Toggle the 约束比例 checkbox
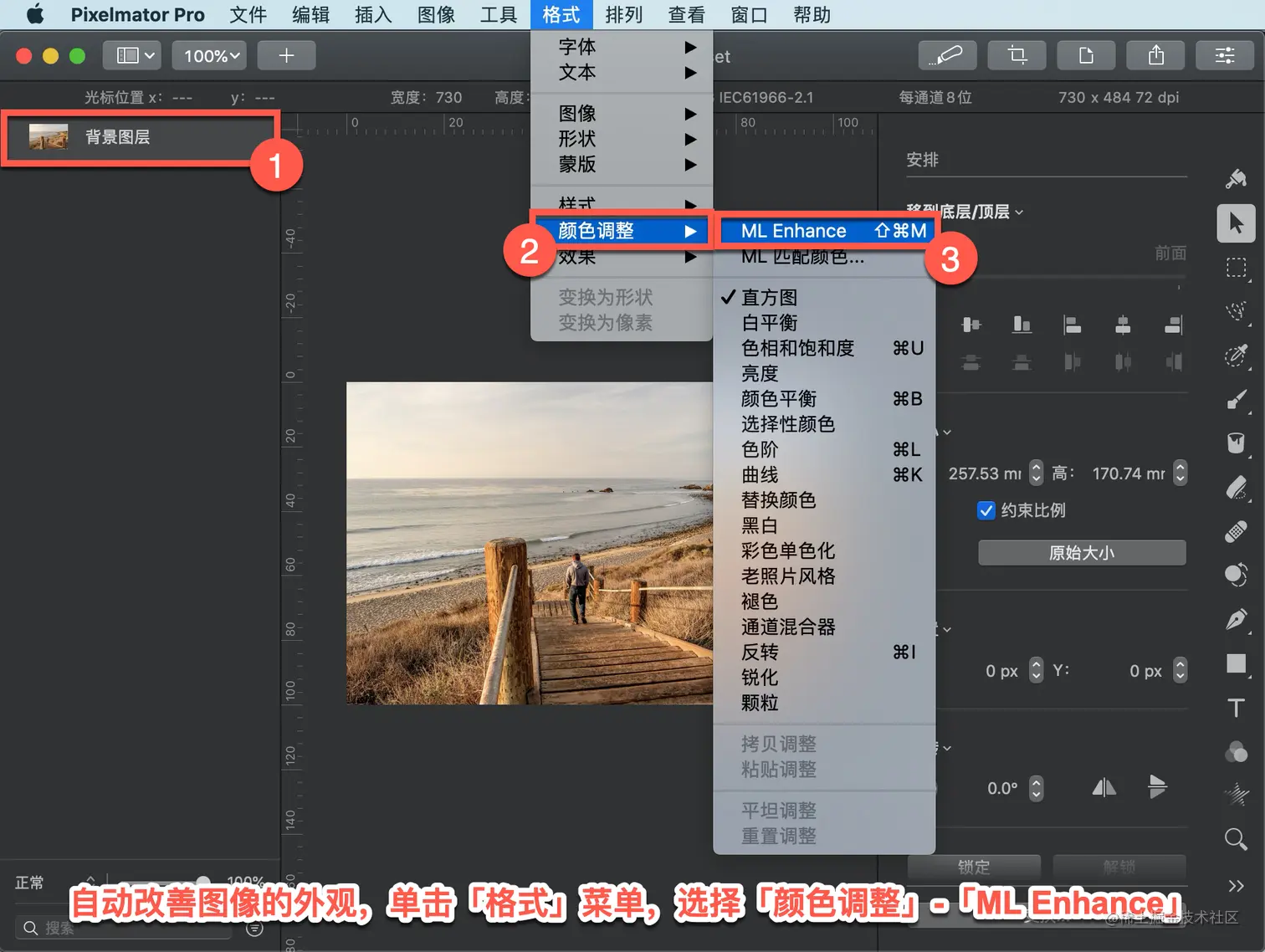 click(x=986, y=510)
